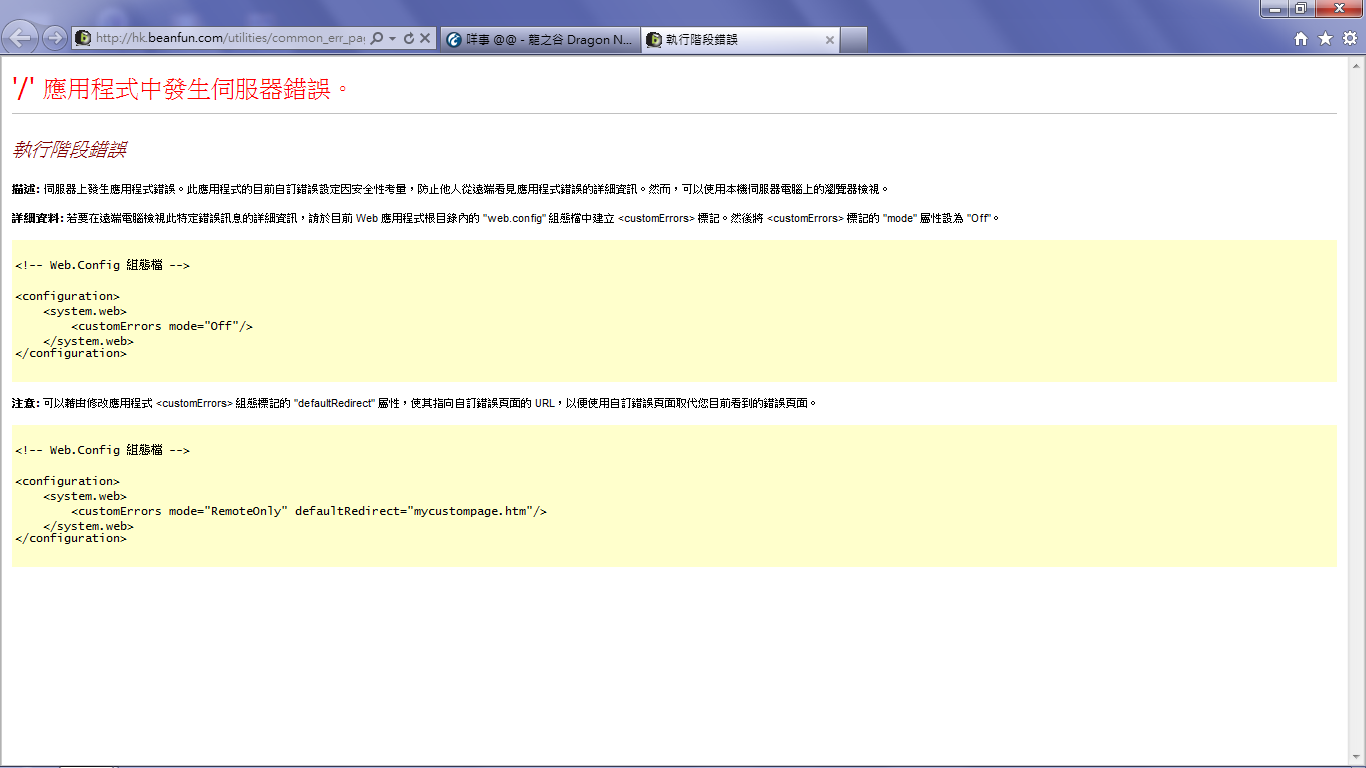
Task: Switch to the 龍之谷 Dragon Nest tab
Action: point(540,40)
